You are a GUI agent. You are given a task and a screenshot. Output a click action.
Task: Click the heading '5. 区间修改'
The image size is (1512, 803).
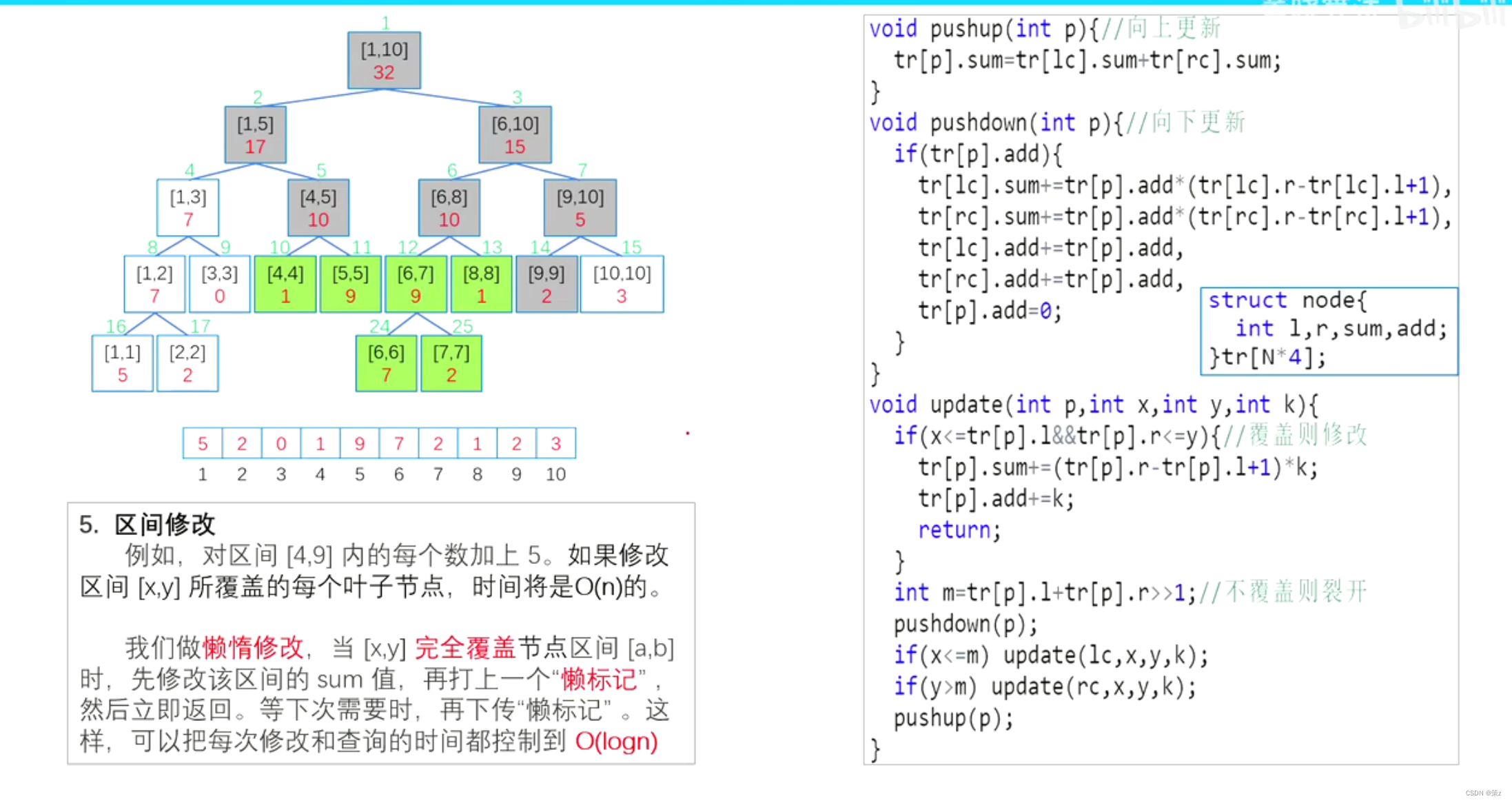click(x=147, y=525)
